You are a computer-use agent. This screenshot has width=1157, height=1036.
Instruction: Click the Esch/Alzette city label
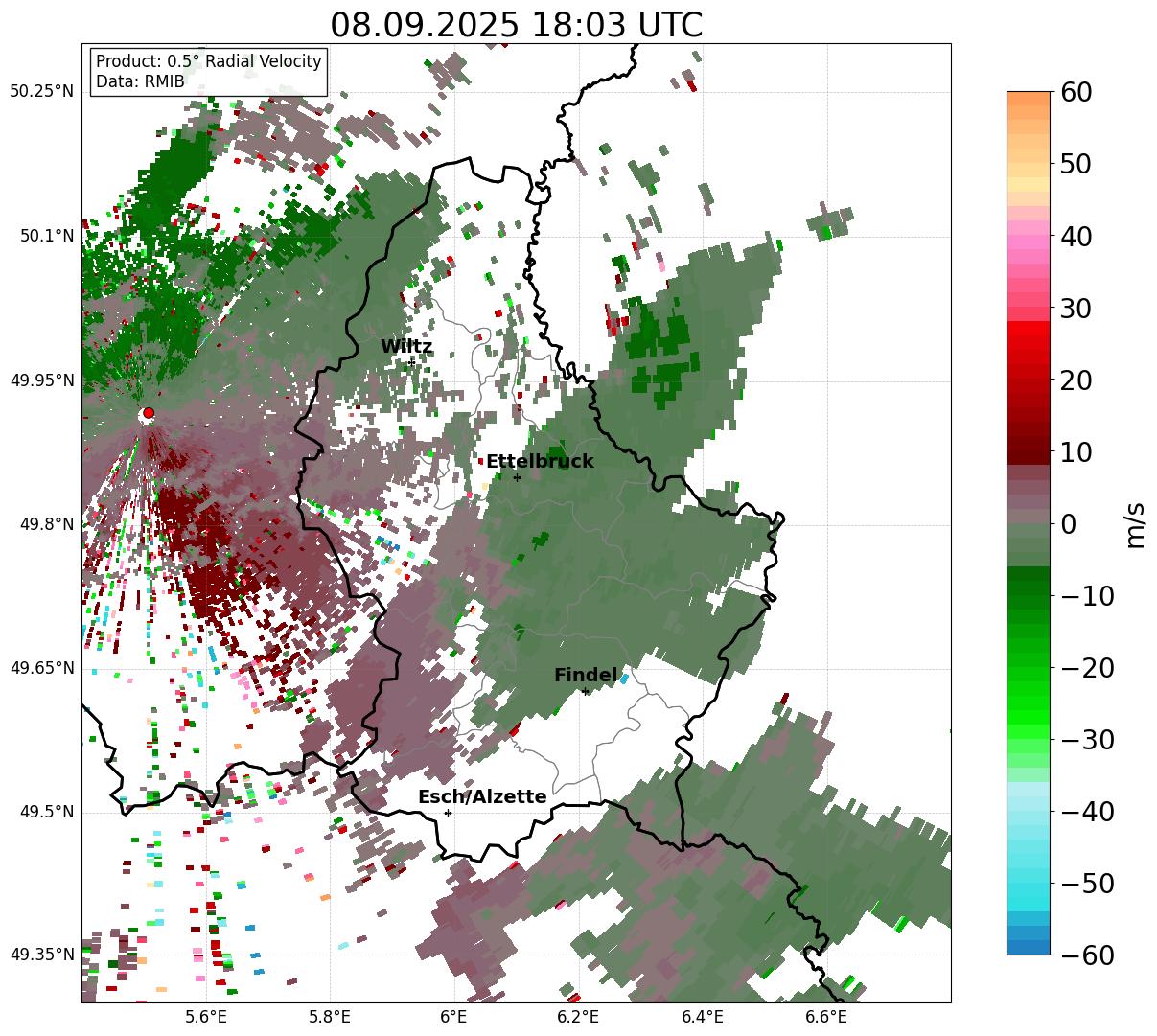coord(482,797)
